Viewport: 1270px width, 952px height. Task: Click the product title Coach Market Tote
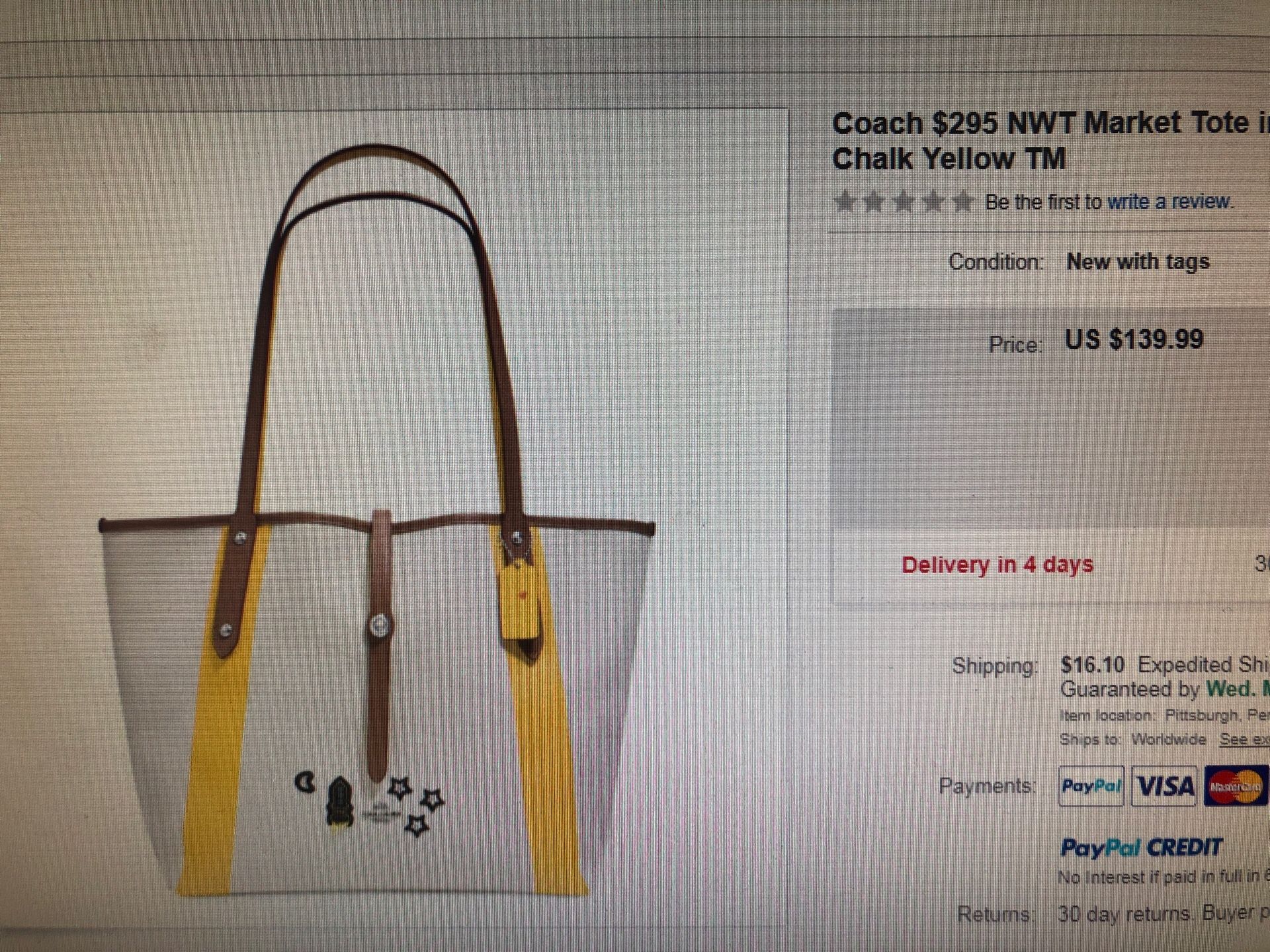click(1050, 141)
